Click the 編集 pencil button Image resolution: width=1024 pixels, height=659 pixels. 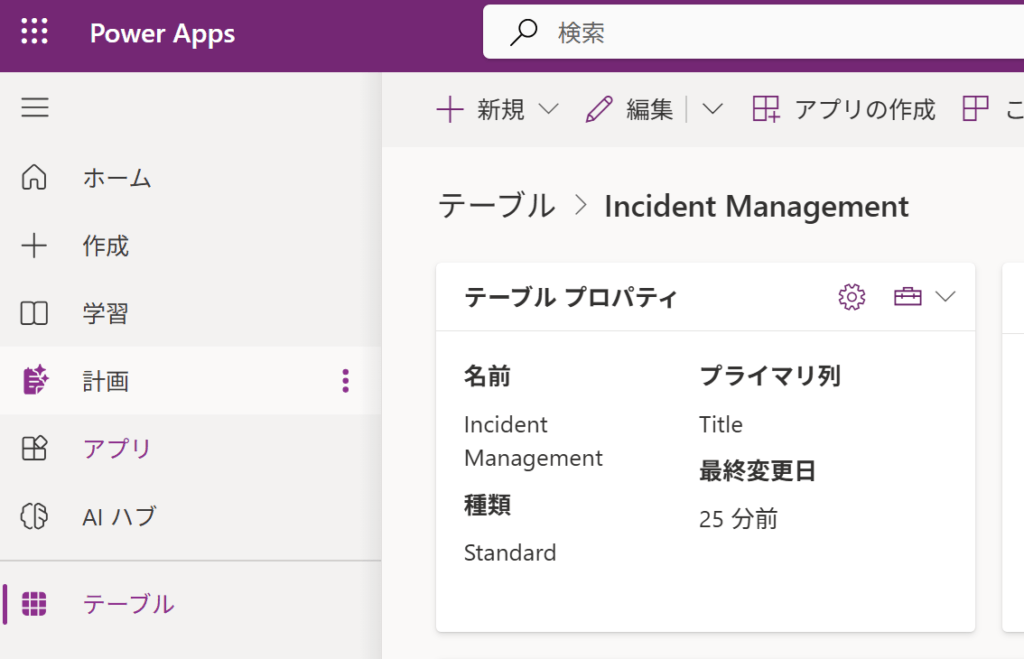pyautogui.click(x=630, y=110)
